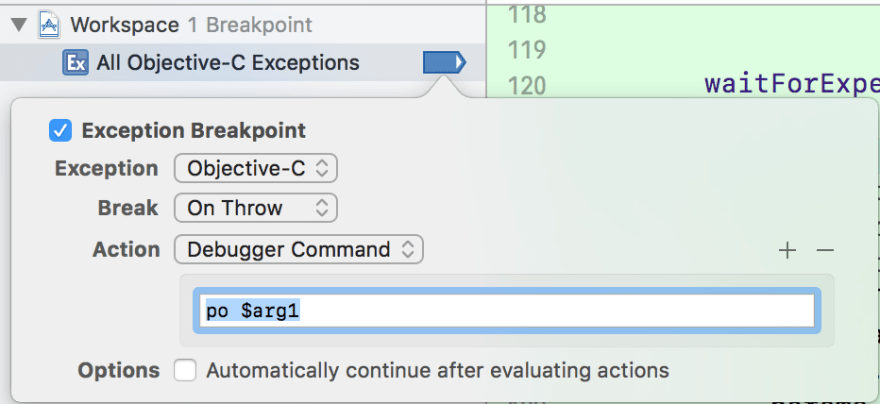Click the Ex exception breakpoint icon
Viewport: 880px width, 404px height.
coord(75,62)
